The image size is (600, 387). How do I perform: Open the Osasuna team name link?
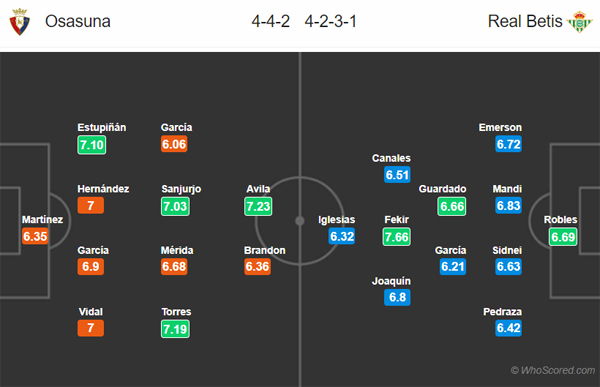(x=78, y=21)
